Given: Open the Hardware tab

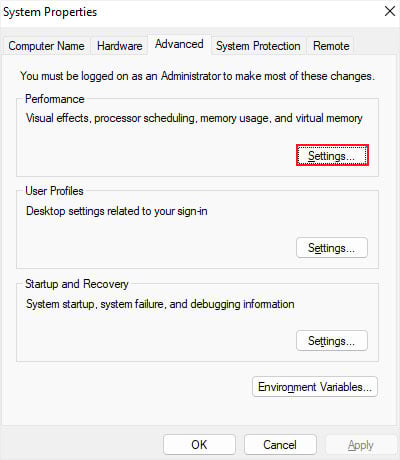Looking at the screenshot, I should 119,46.
